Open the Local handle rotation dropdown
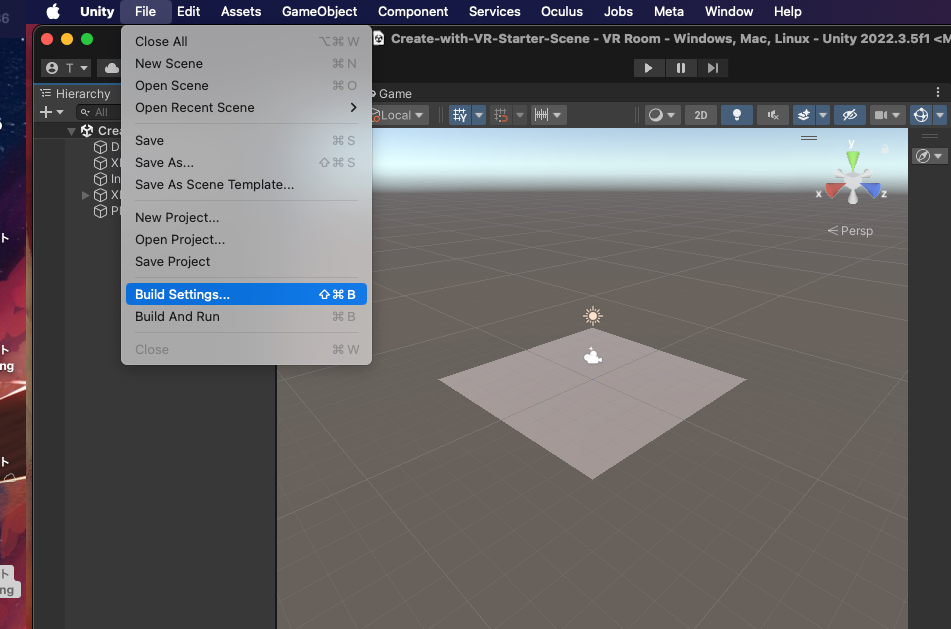The width and height of the screenshot is (951, 629). [400, 115]
